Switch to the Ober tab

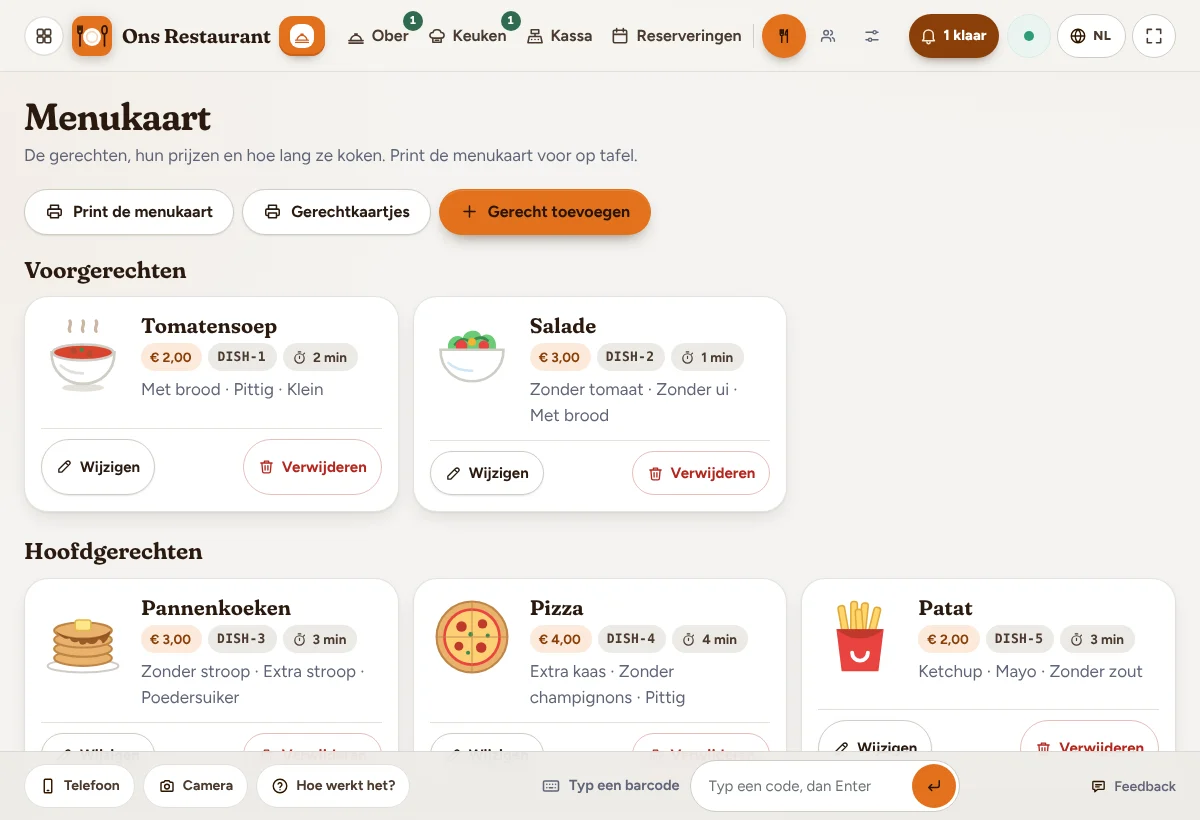(379, 36)
